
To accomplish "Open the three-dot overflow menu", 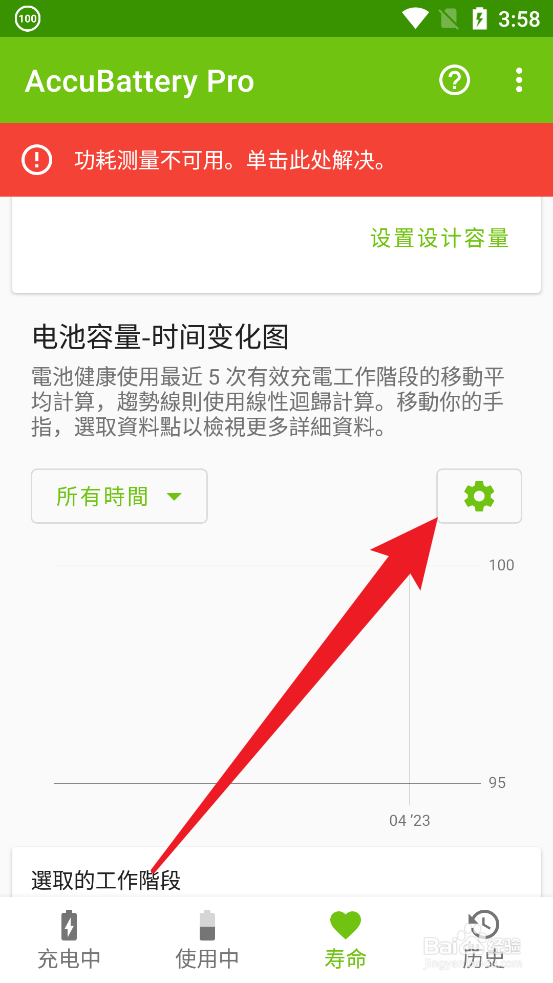I will tap(519, 80).
